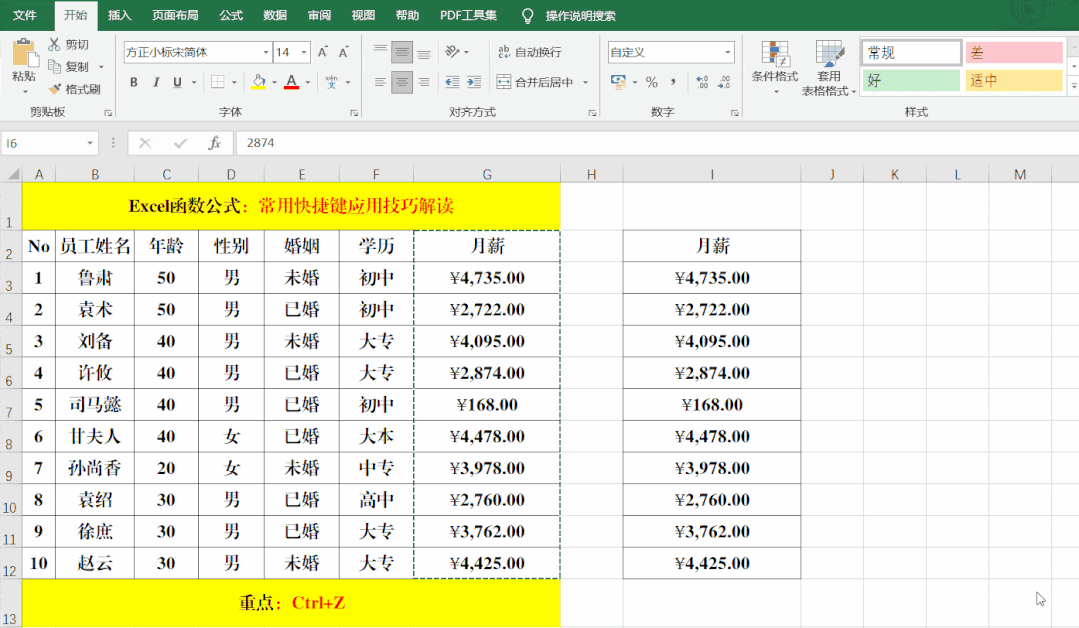This screenshot has height=628, width=1079.
Task: Switch to the 插入 (Insert) tab
Action: (x=119, y=15)
